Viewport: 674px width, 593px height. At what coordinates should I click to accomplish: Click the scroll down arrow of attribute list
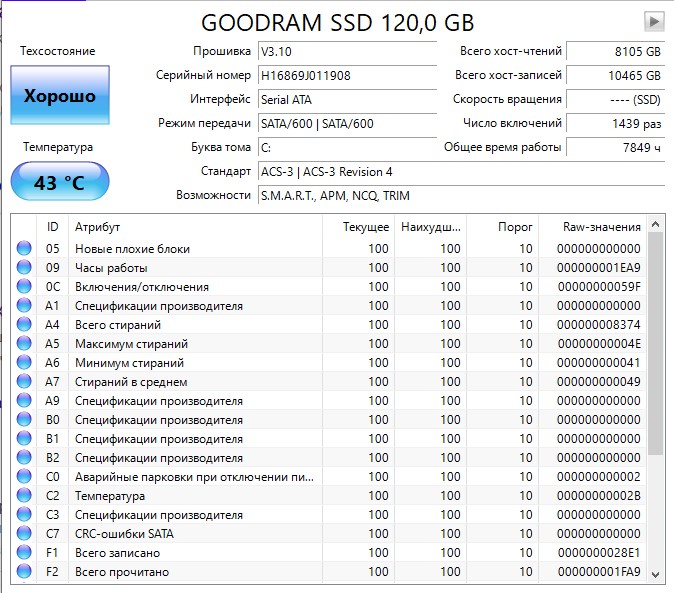pyautogui.click(x=655, y=575)
